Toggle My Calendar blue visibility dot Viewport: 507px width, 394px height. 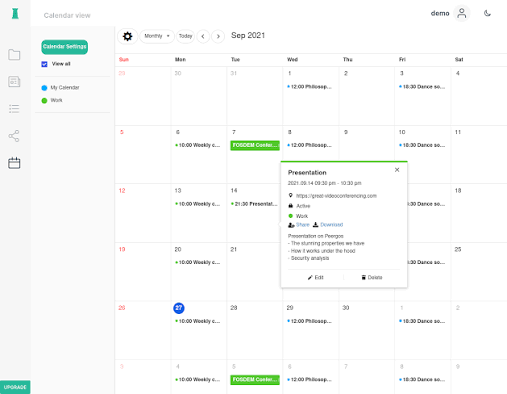[x=44, y=88]
